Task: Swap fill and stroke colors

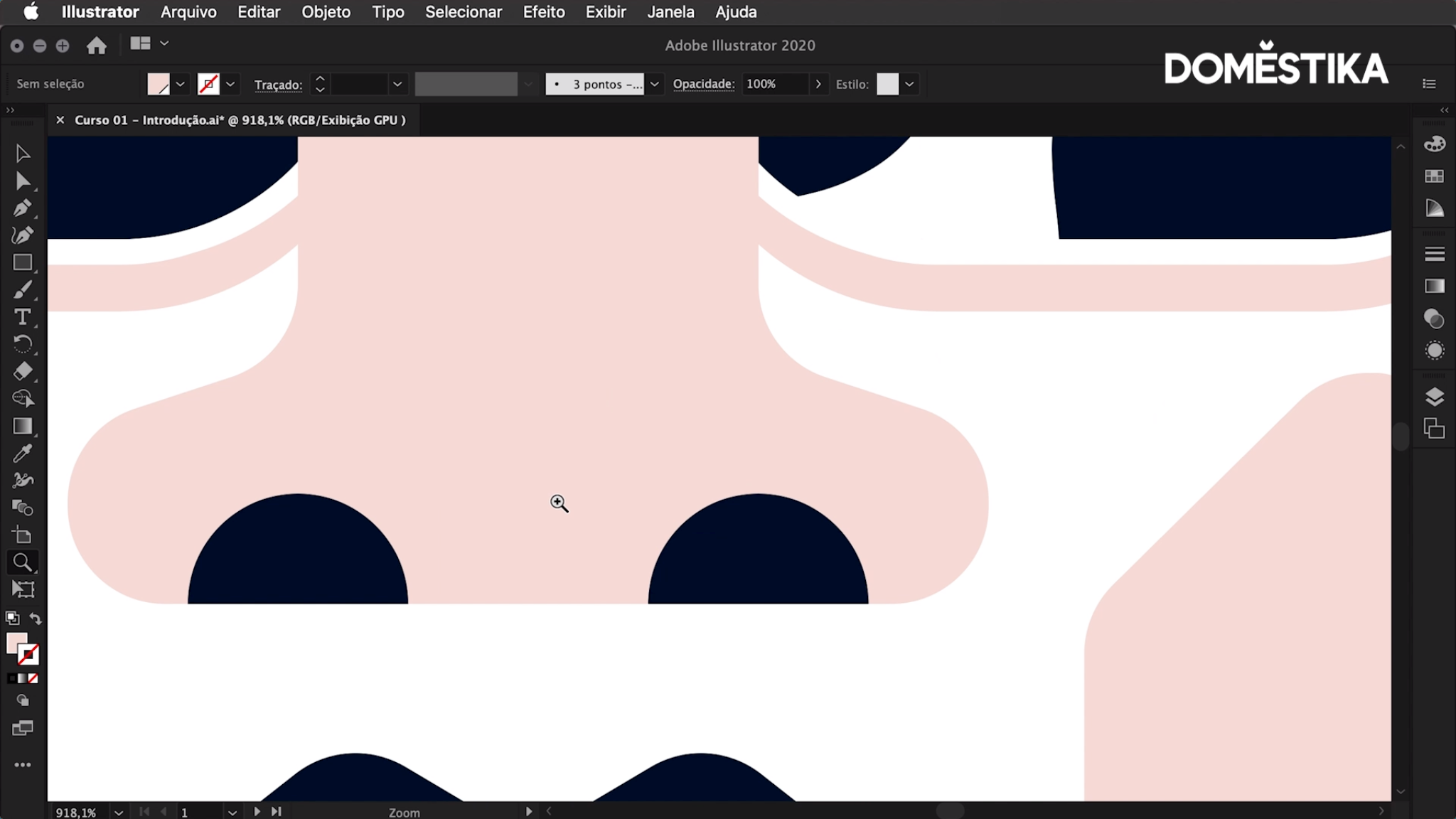Action: (x=36, y=619)
